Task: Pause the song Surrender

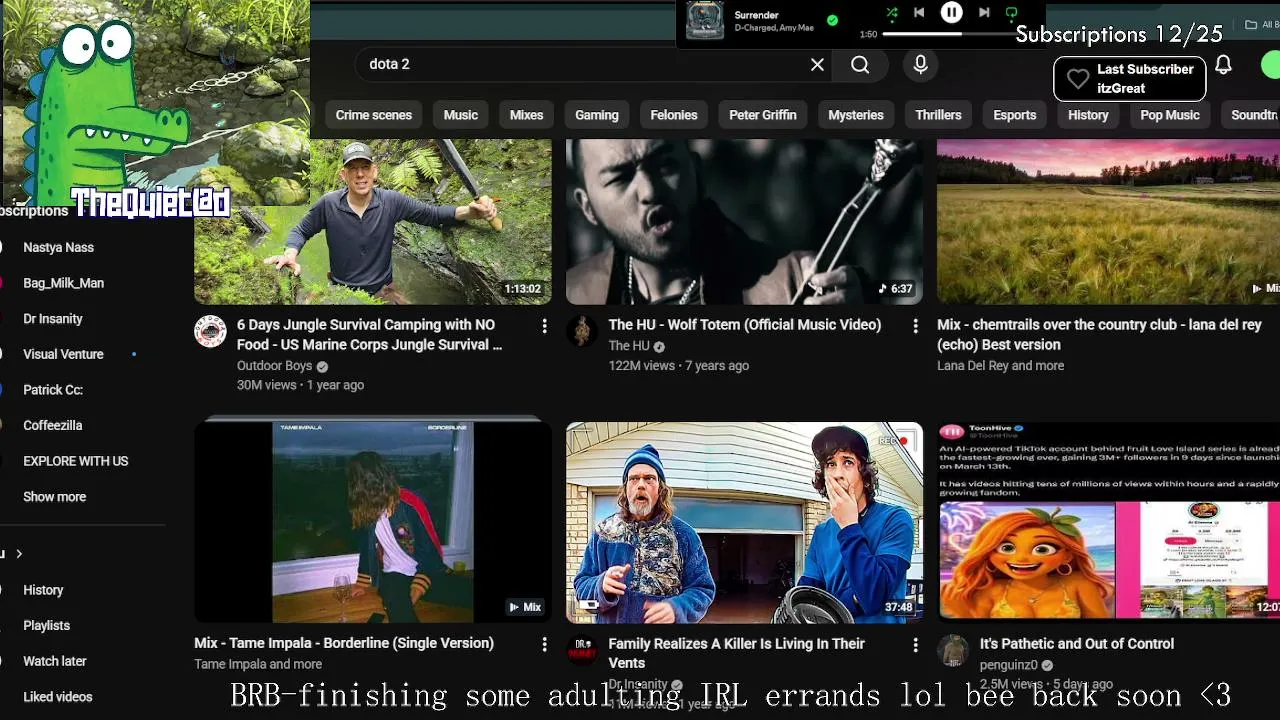Action: [x=951, y=12]
